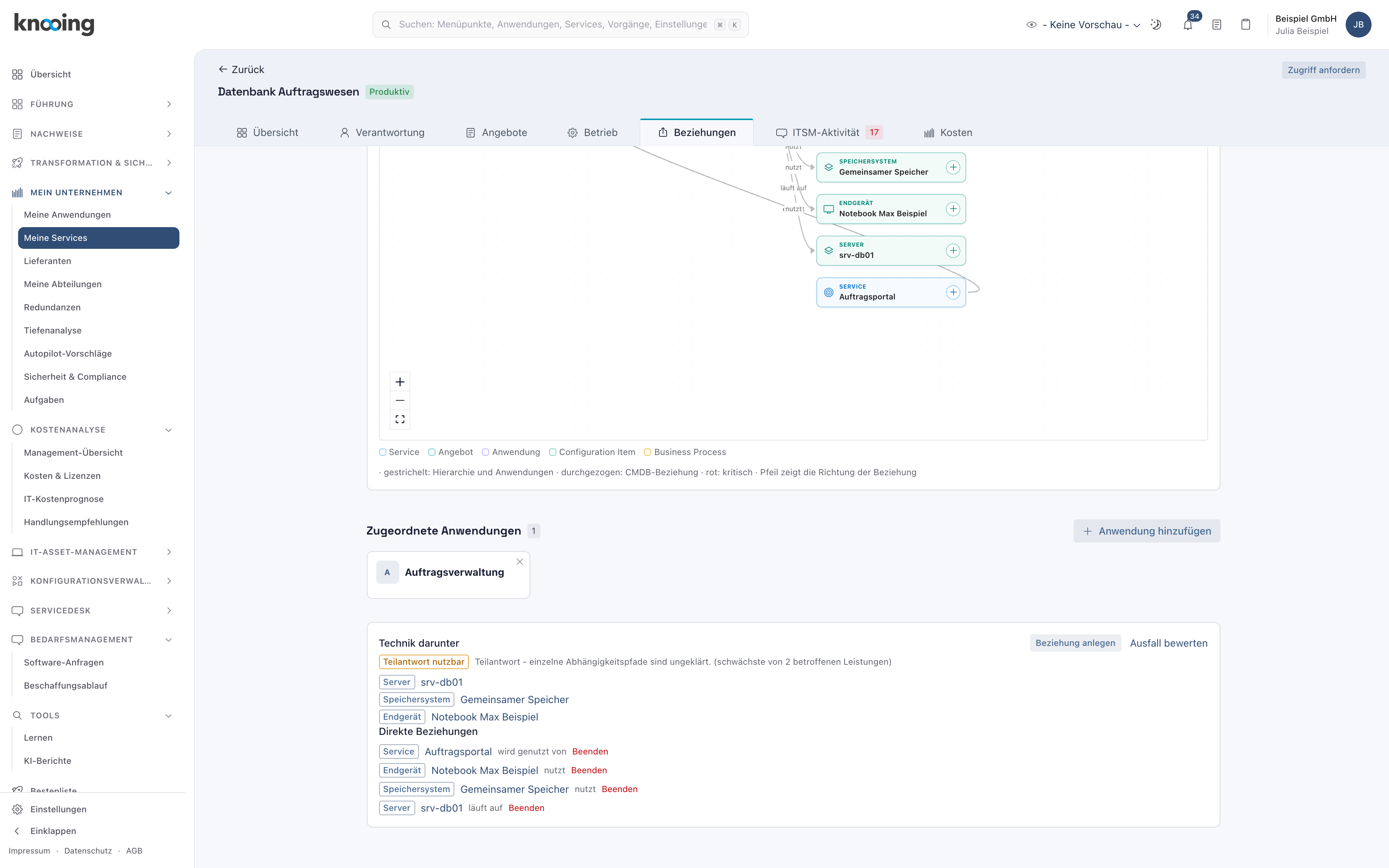Click the JB user avatar
Image resolution: width=1389 pixels, height=868 pixels.
click(1358, 25)
